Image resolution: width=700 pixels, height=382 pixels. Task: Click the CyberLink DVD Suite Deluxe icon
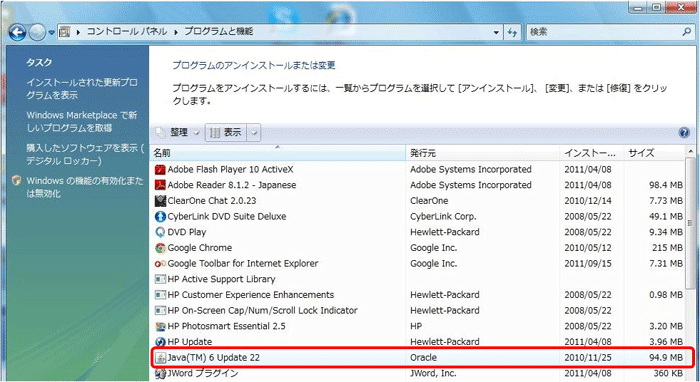coord(160,216)
